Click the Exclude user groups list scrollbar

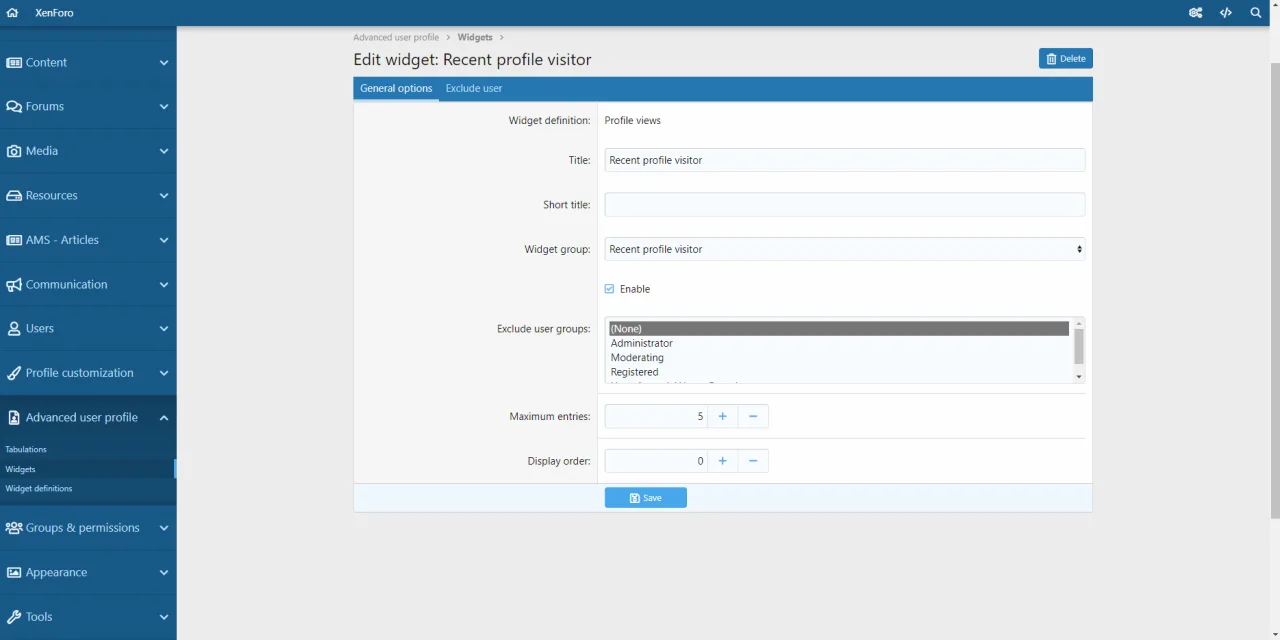(1079, 349)
